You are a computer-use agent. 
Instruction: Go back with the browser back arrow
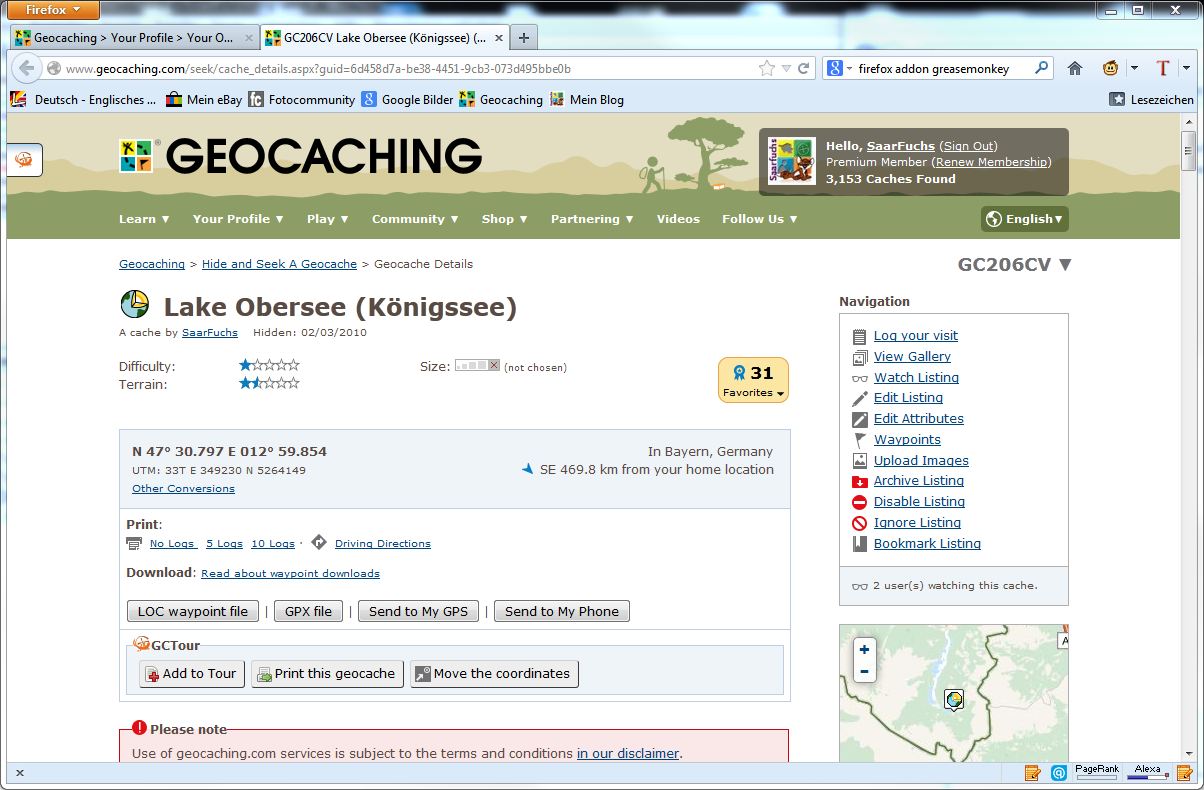coord(27,69)
